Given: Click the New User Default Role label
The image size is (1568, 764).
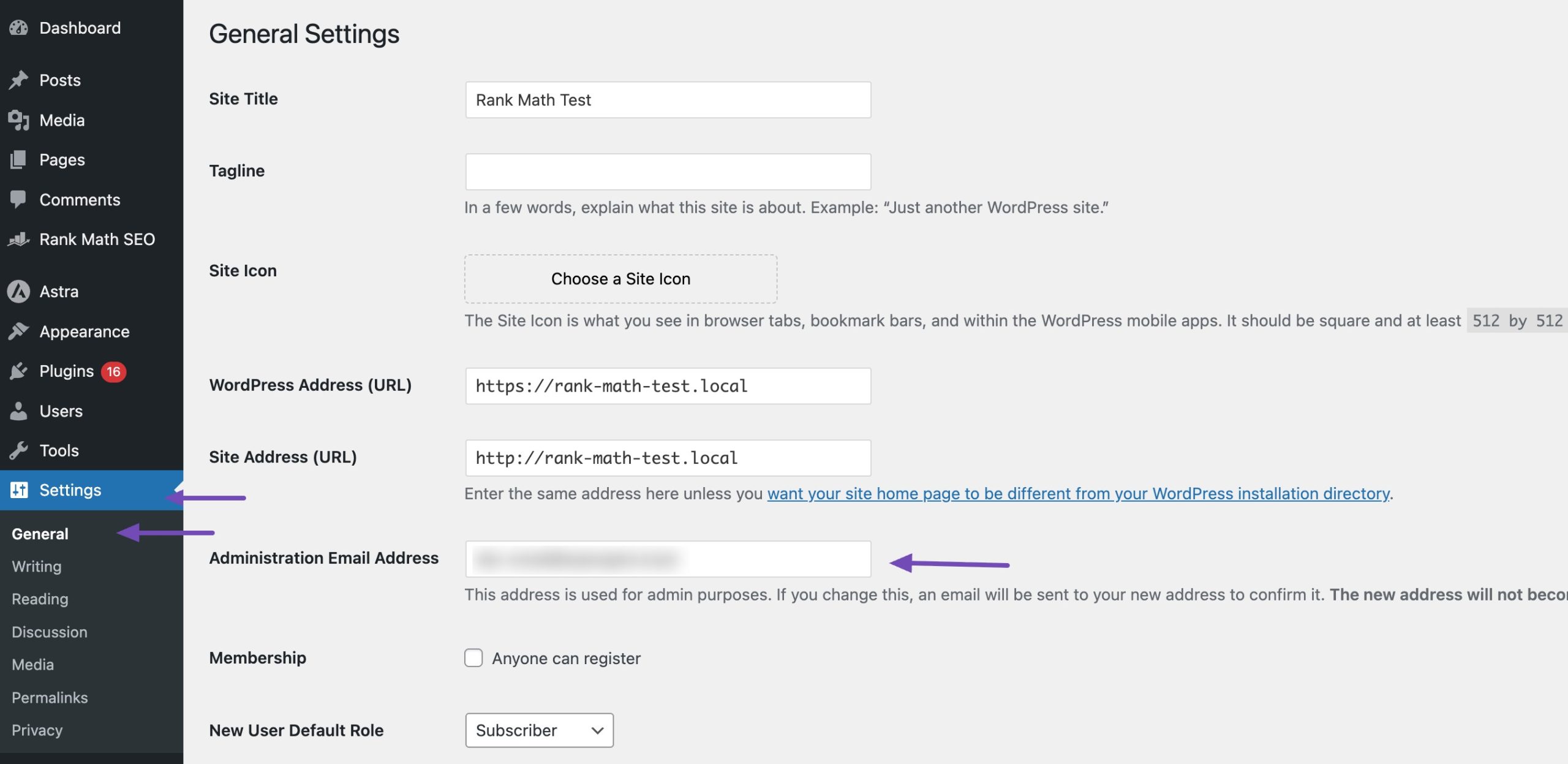Looking at the screenshot, I should [296, 730].
